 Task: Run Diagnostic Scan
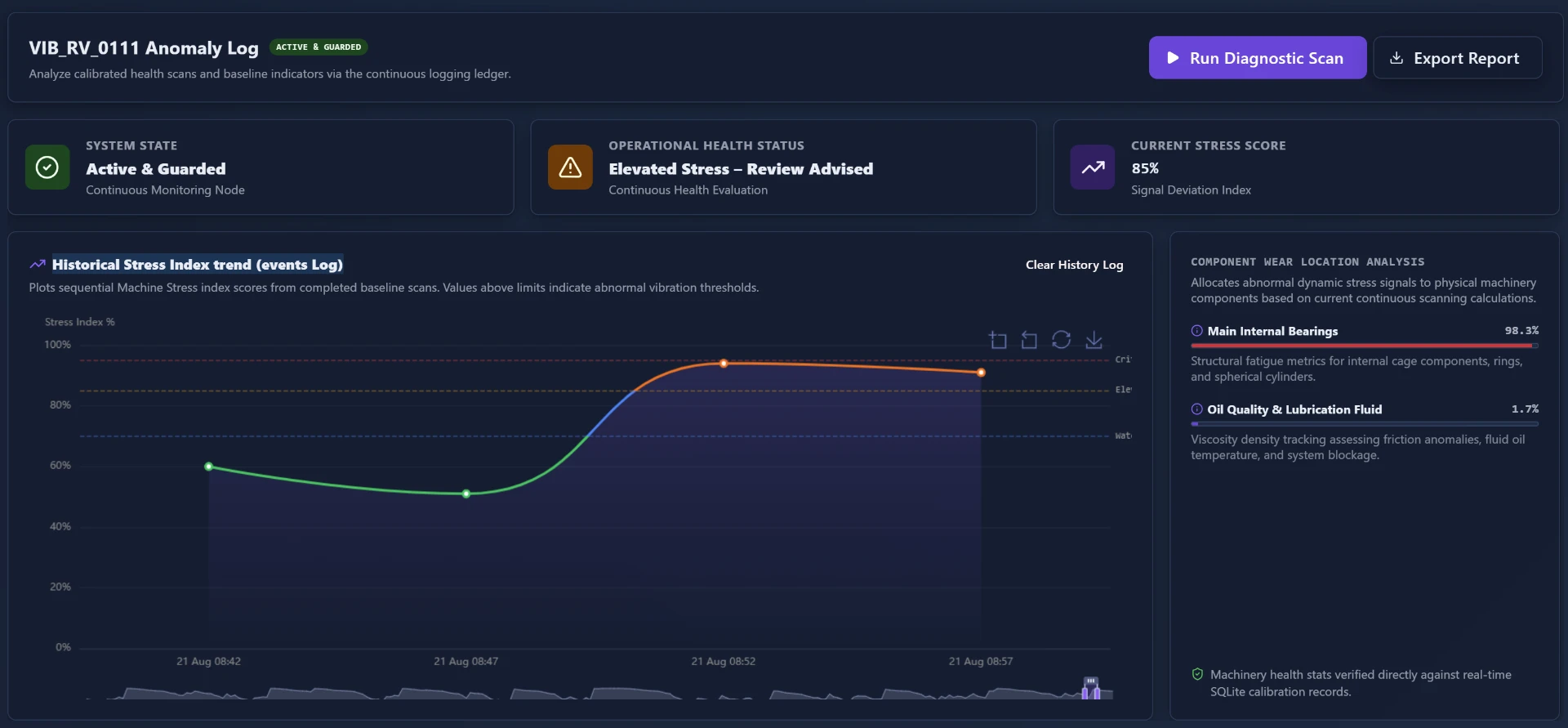[1258, 58]
